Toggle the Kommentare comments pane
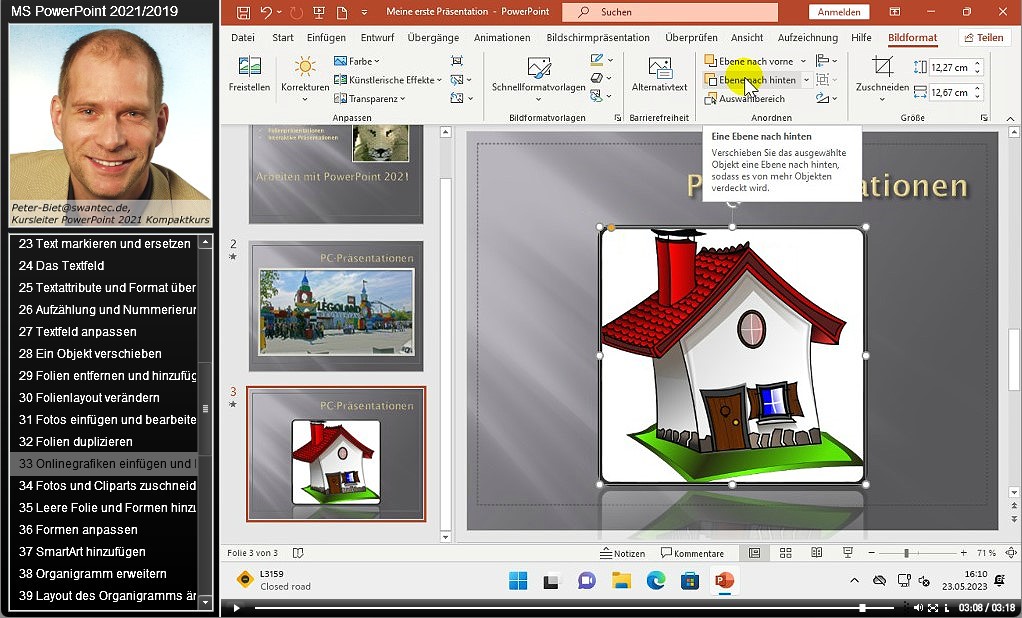1022x618 pixels. click(x=692, y=553)
